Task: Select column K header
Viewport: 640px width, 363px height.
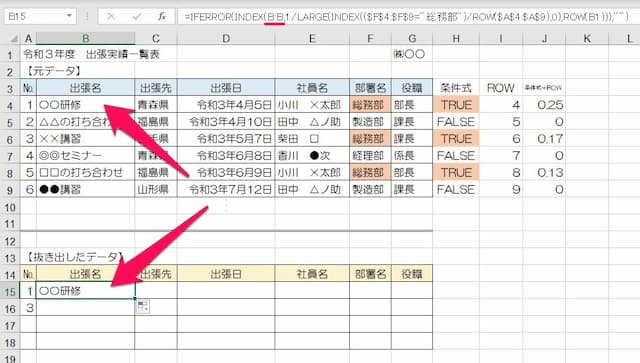Action: pos(587,39)
